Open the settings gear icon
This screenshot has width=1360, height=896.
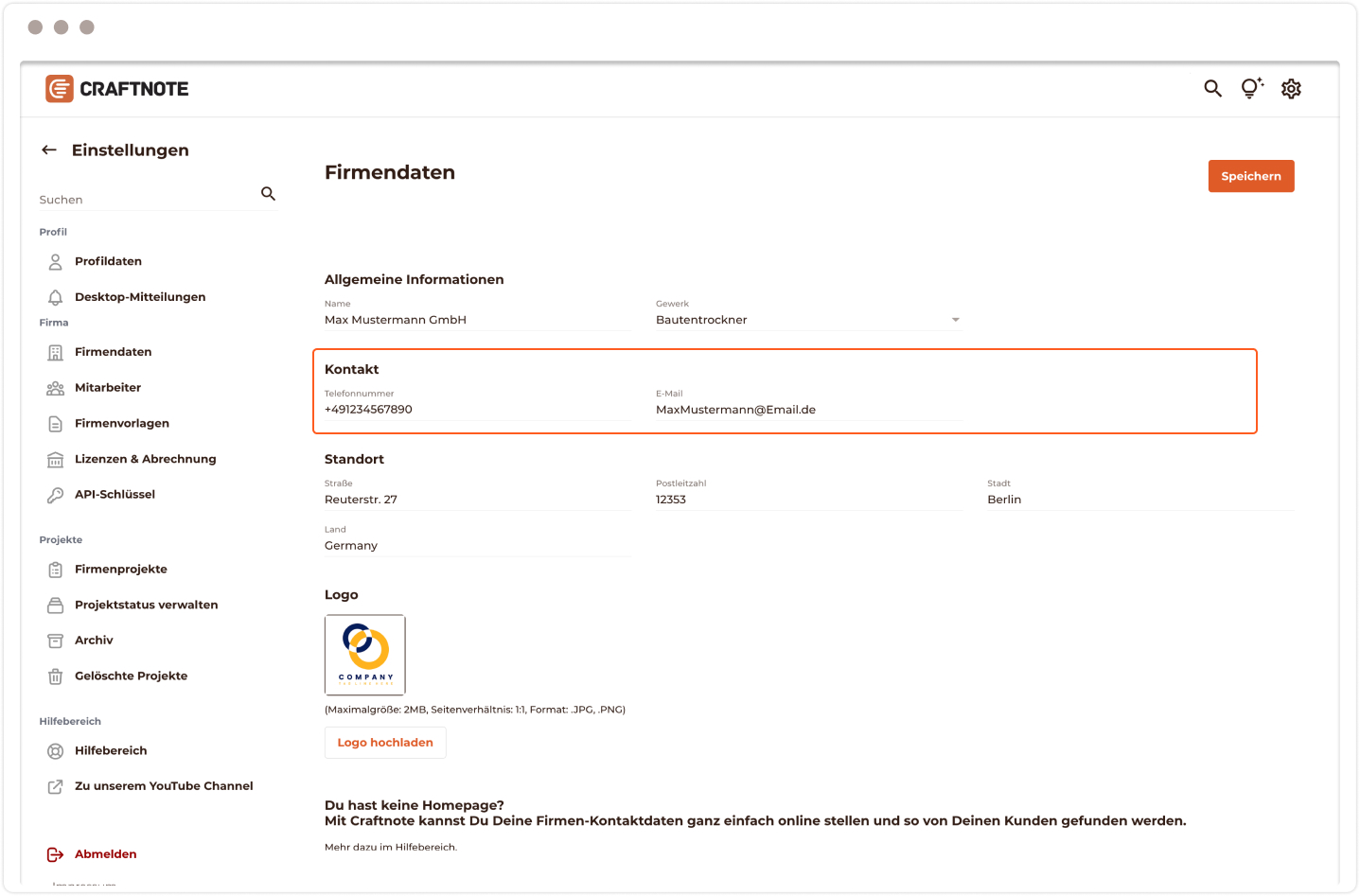point(1291,89)
